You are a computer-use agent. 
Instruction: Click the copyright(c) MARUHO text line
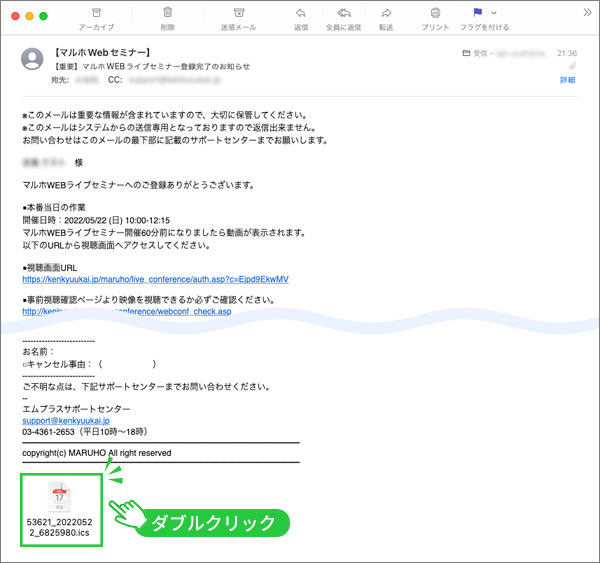(x=97, y=453)
